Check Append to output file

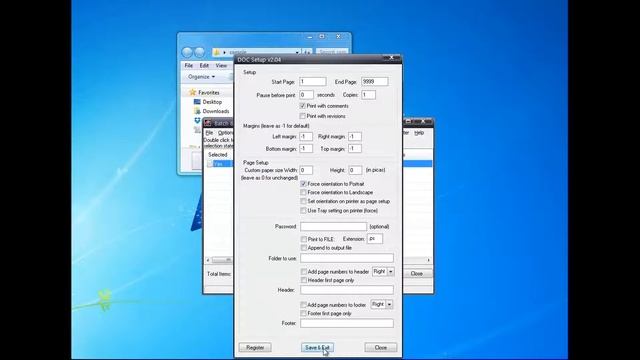(x=304, y=248)
